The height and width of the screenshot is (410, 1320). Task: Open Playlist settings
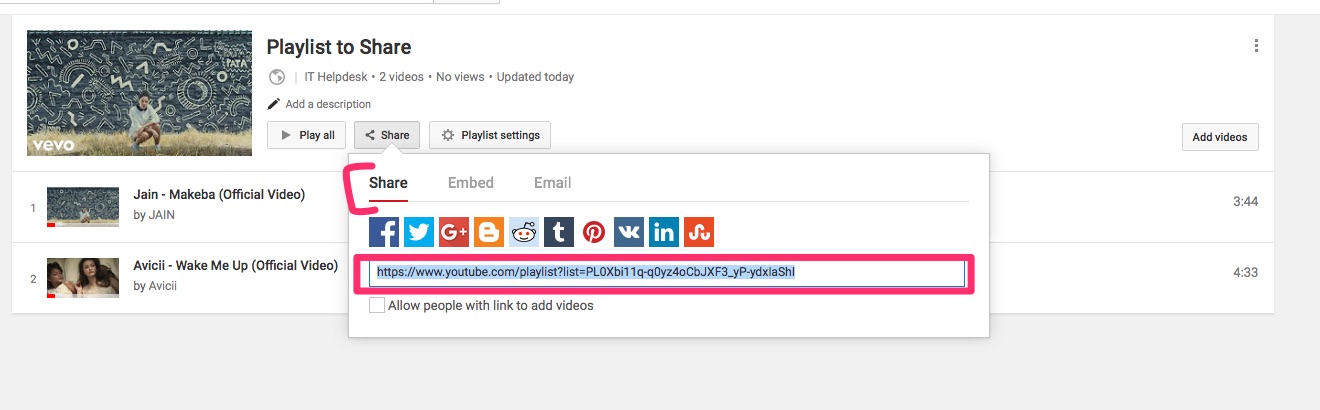click(x=490, y=136)
